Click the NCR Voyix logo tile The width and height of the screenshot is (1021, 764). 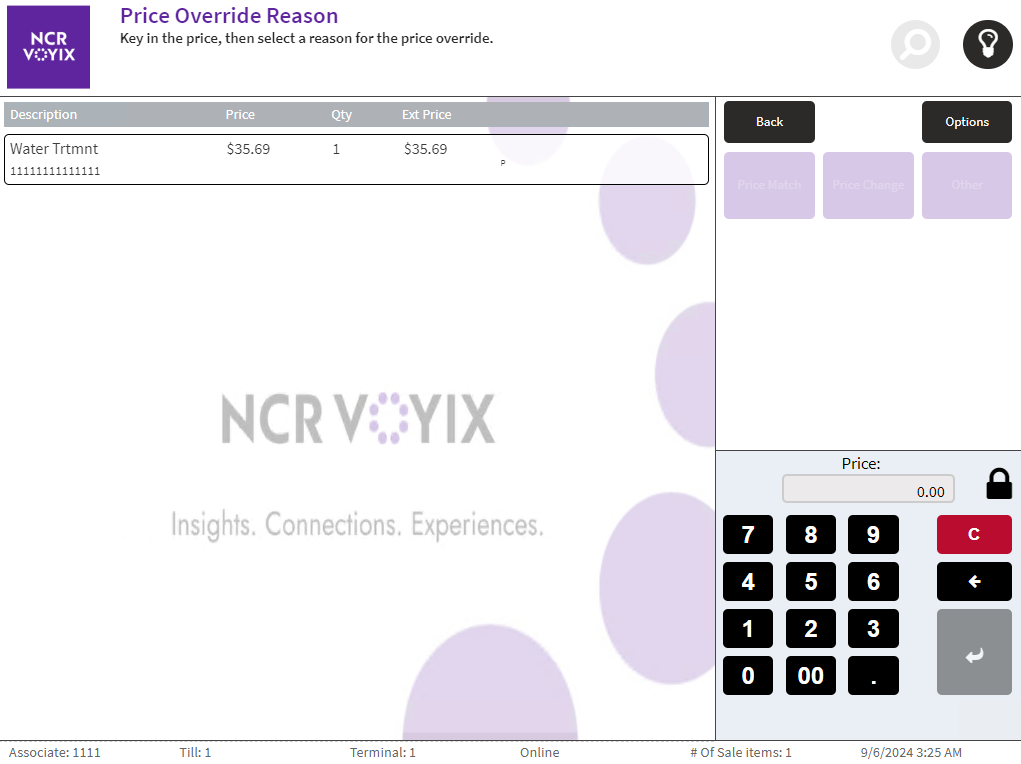(48, 47)
